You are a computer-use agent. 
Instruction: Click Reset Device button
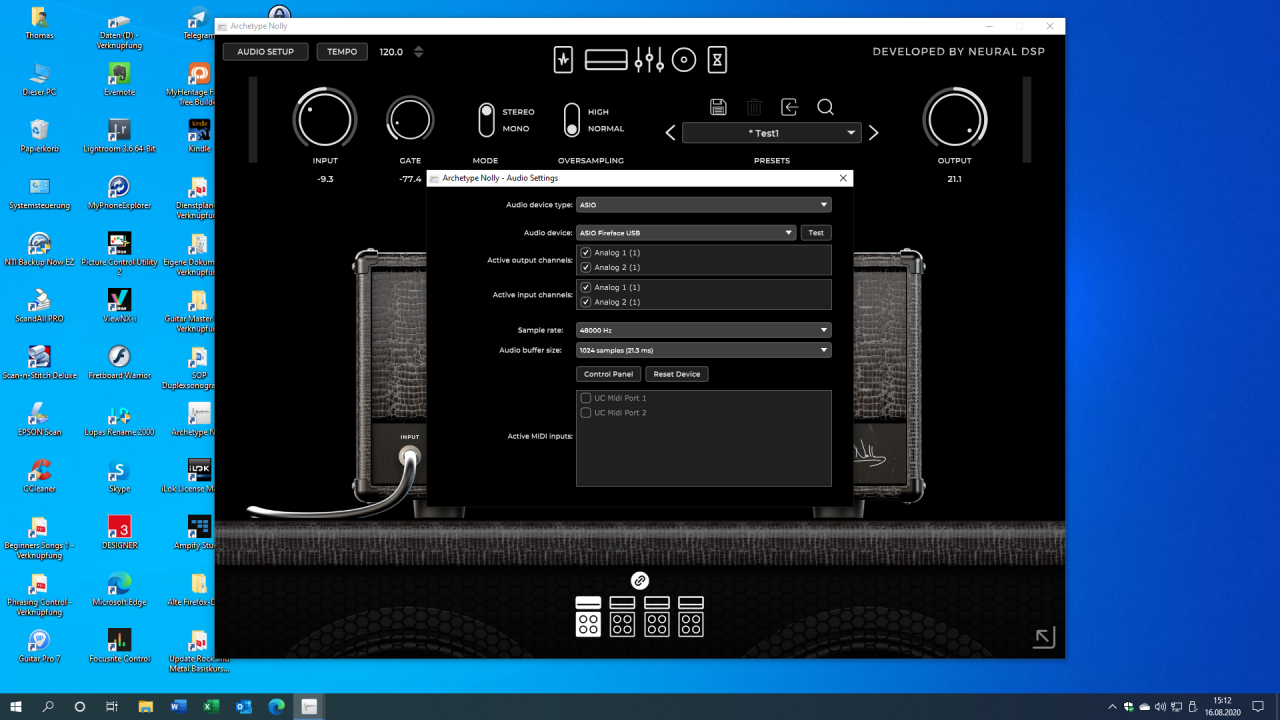[677, 374]
